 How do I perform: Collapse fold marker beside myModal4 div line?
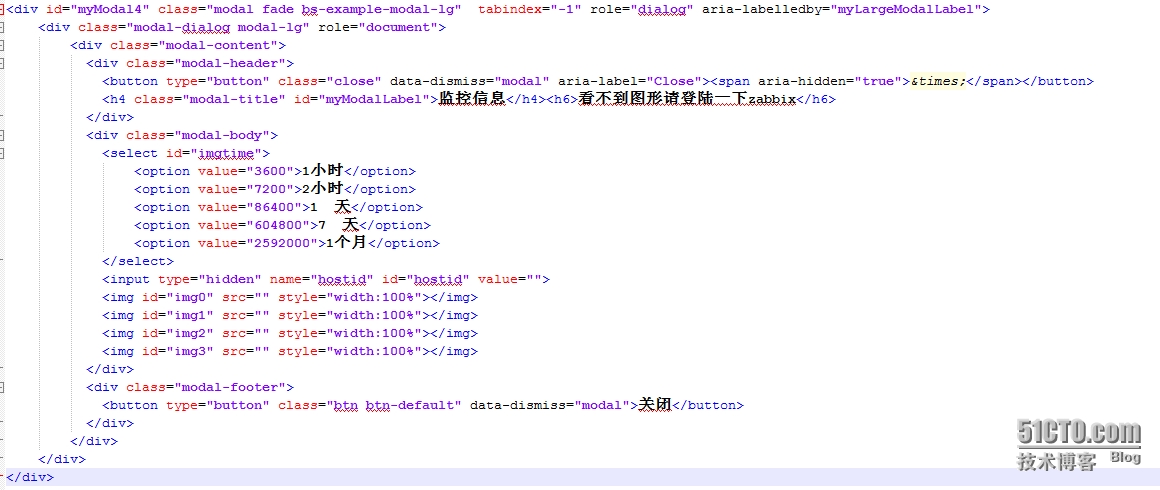2,9
